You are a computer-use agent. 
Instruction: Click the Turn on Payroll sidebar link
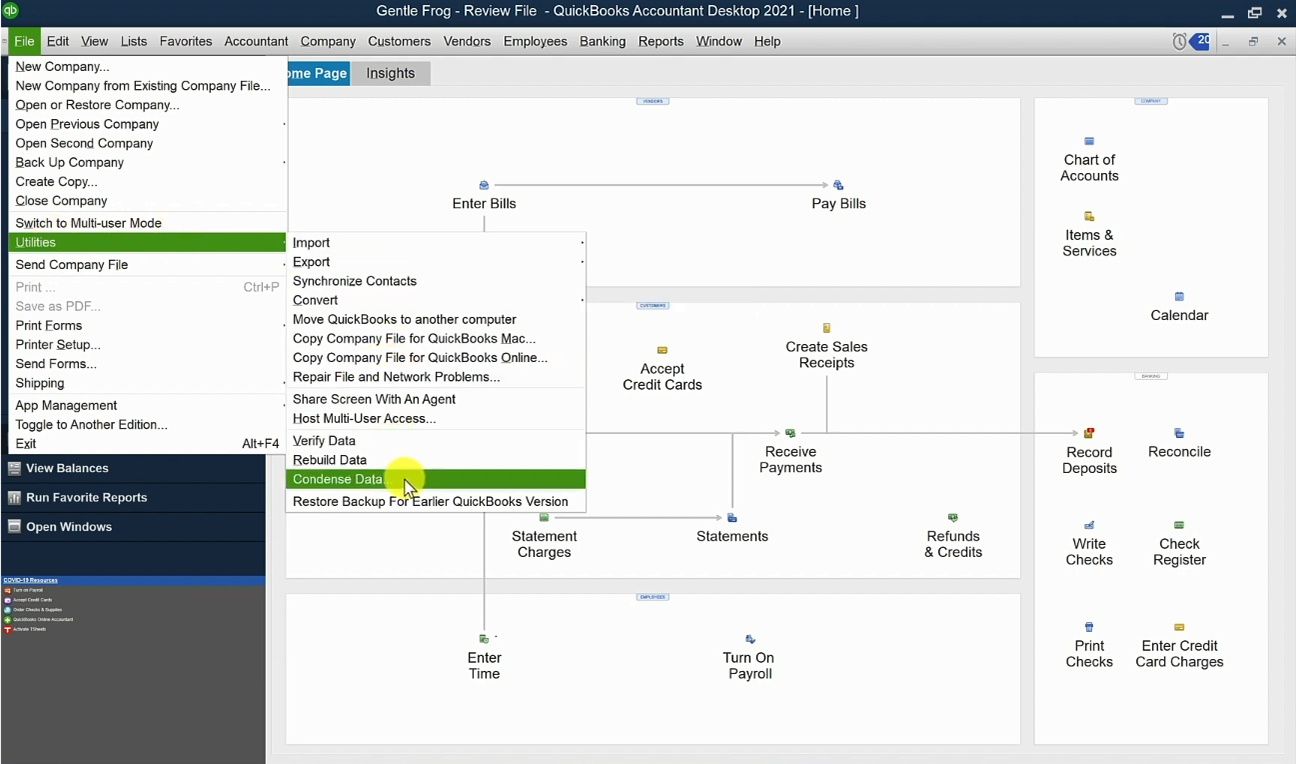[x=28, y=590]
